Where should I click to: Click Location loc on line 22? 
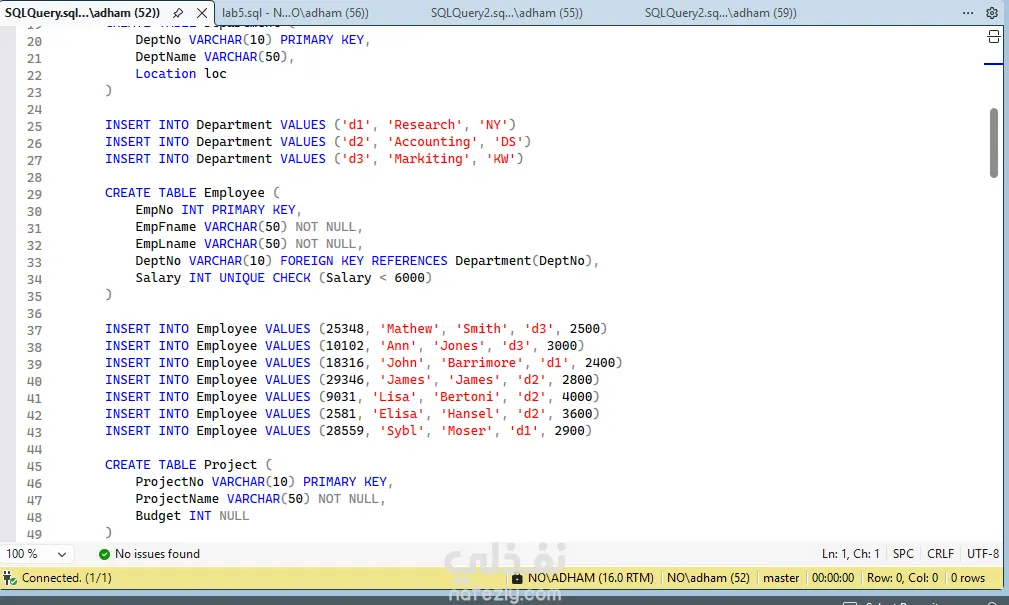point(181,74)
